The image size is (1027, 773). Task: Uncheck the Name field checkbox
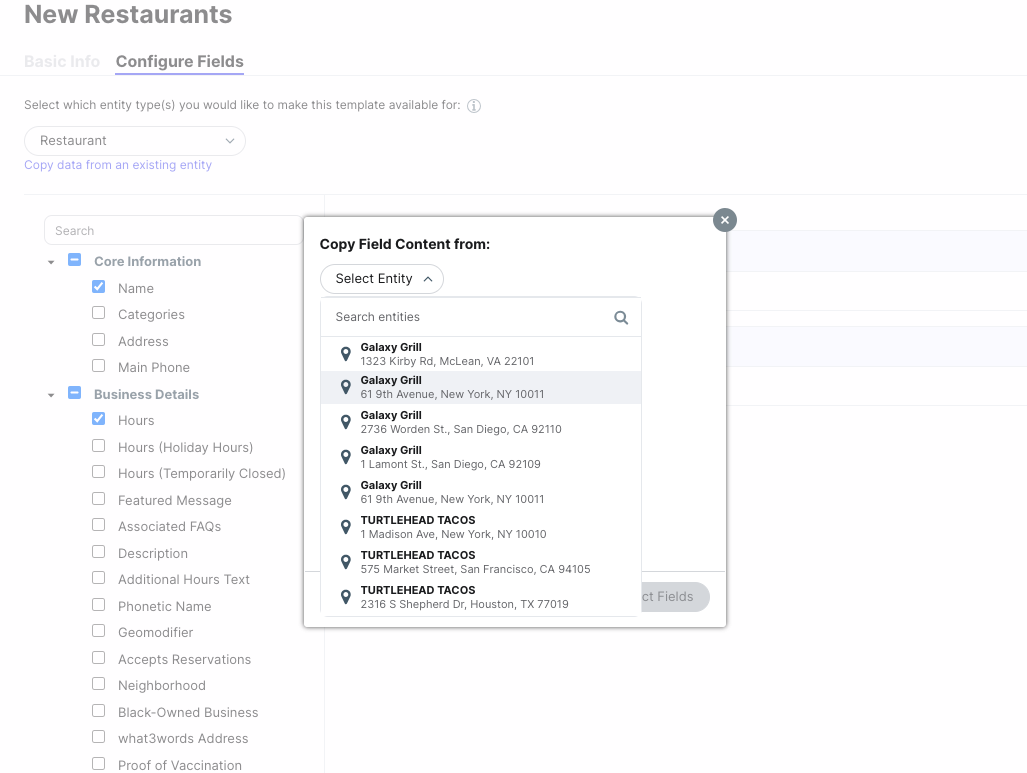coord(99,287)
